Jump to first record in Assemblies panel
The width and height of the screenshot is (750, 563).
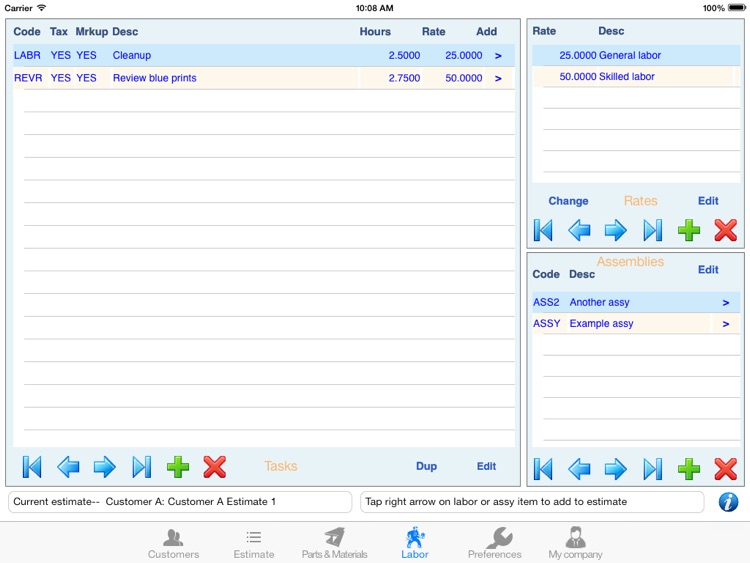pyautogui.click(x=543, y=469)
